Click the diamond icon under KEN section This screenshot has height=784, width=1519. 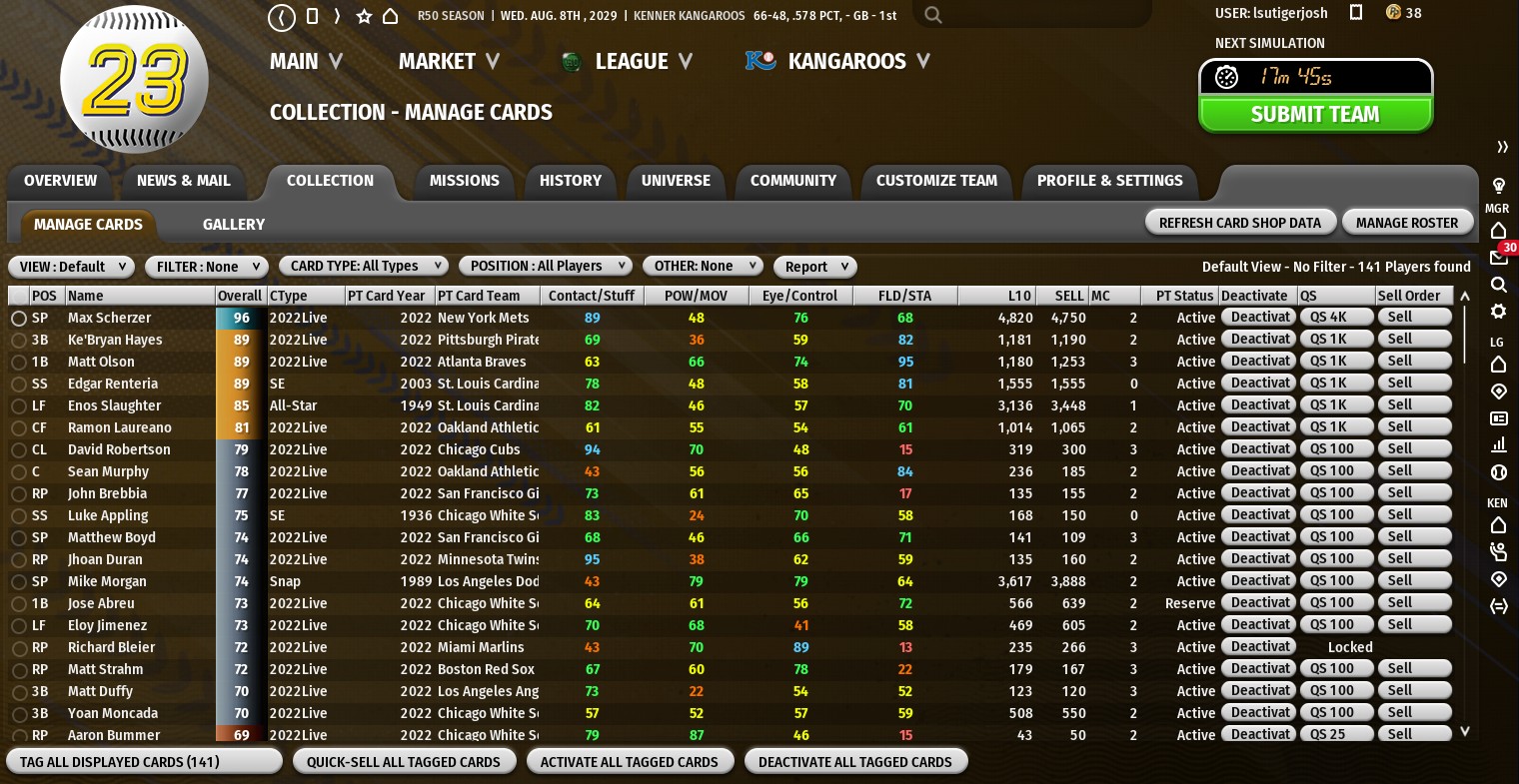point(1498,579)
